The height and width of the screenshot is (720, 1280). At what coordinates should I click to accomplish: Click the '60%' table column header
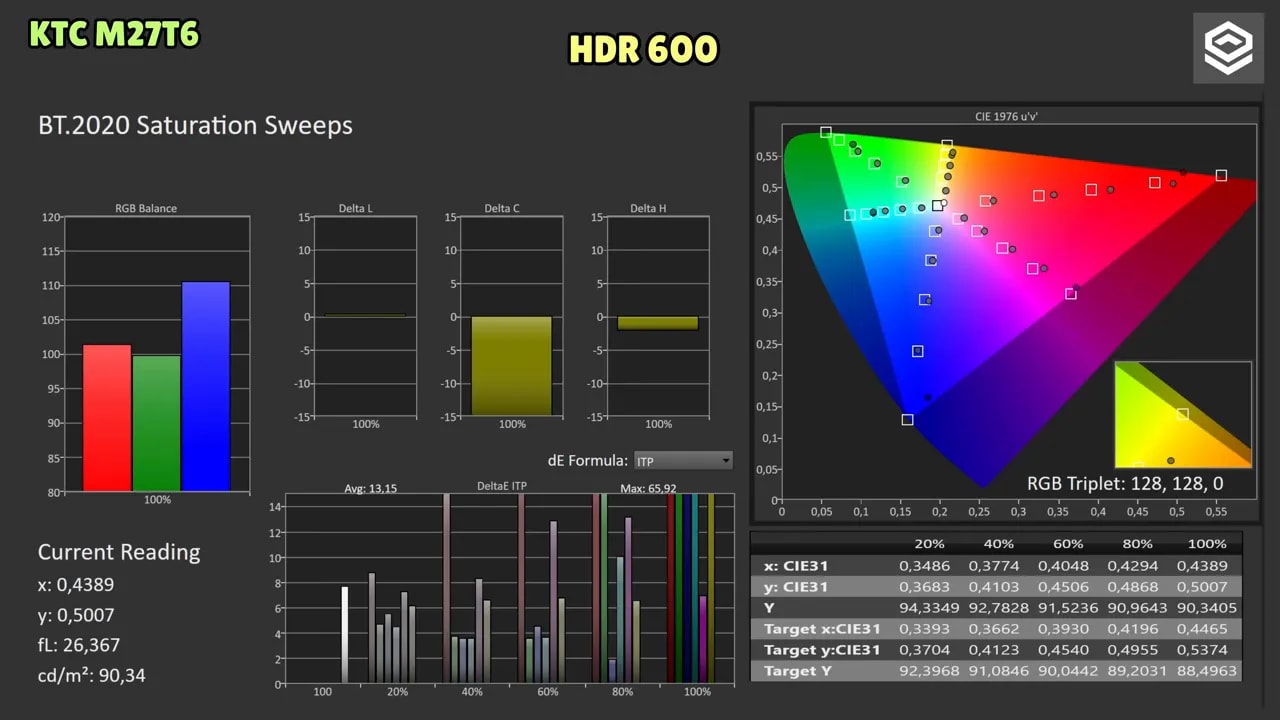click(x=1067, y=544)
